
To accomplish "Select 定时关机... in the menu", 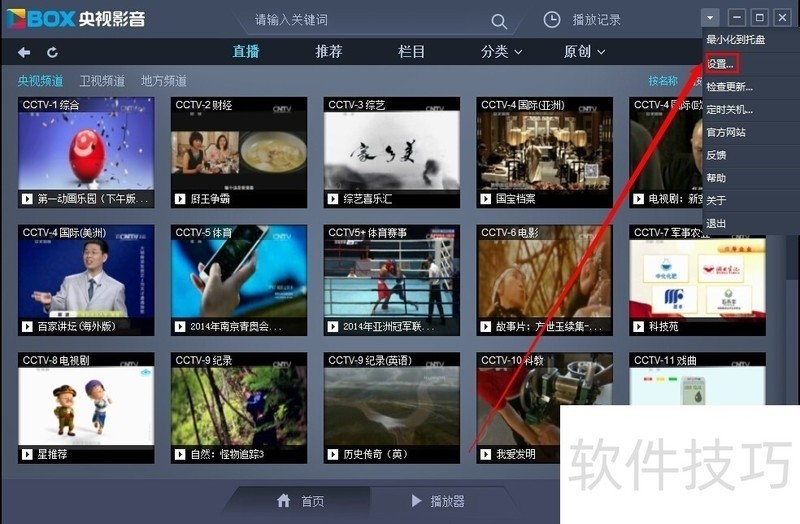I will [751, 110].
